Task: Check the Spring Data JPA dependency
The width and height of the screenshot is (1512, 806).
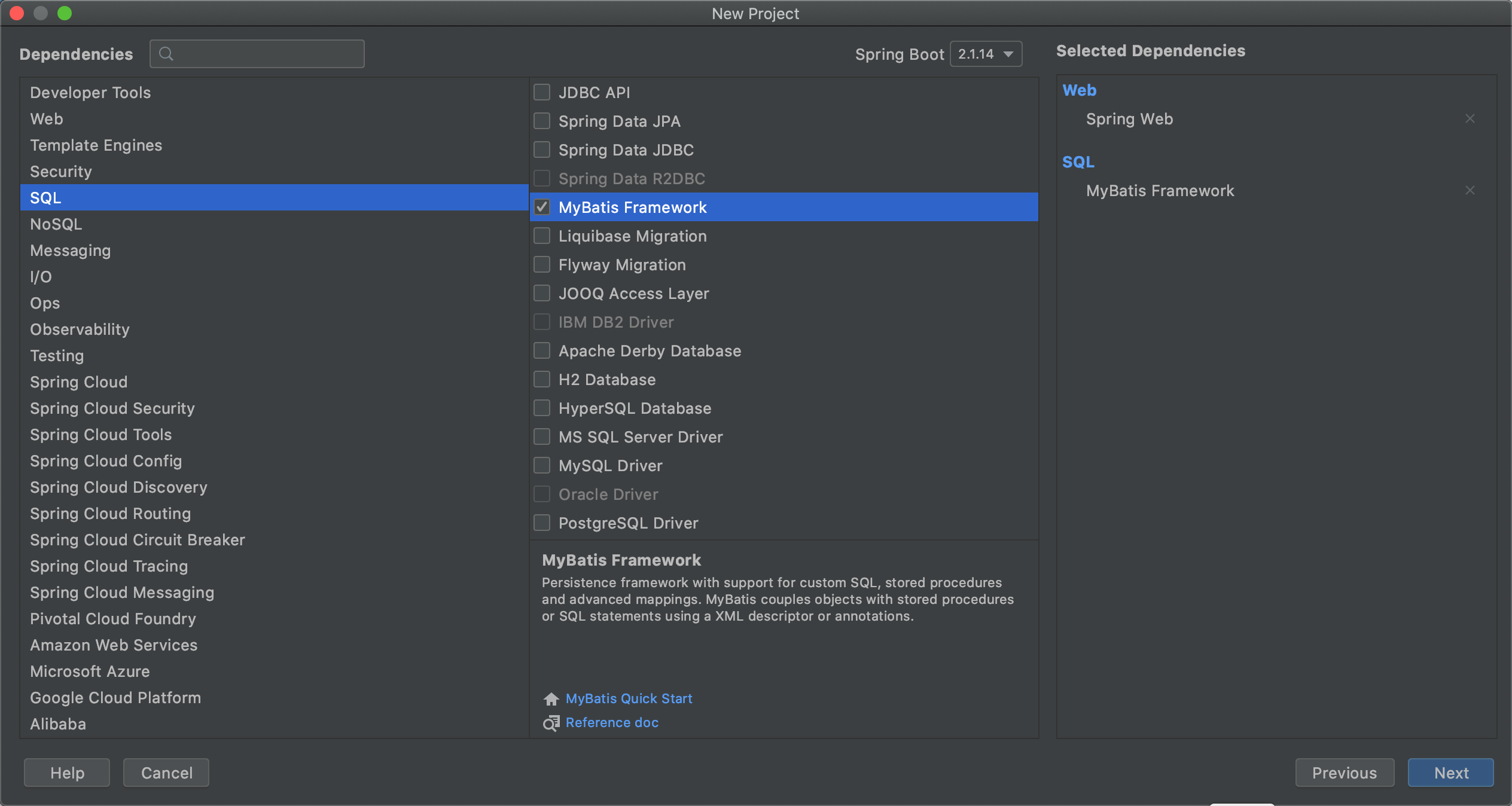Action: (x=542, y=121)
